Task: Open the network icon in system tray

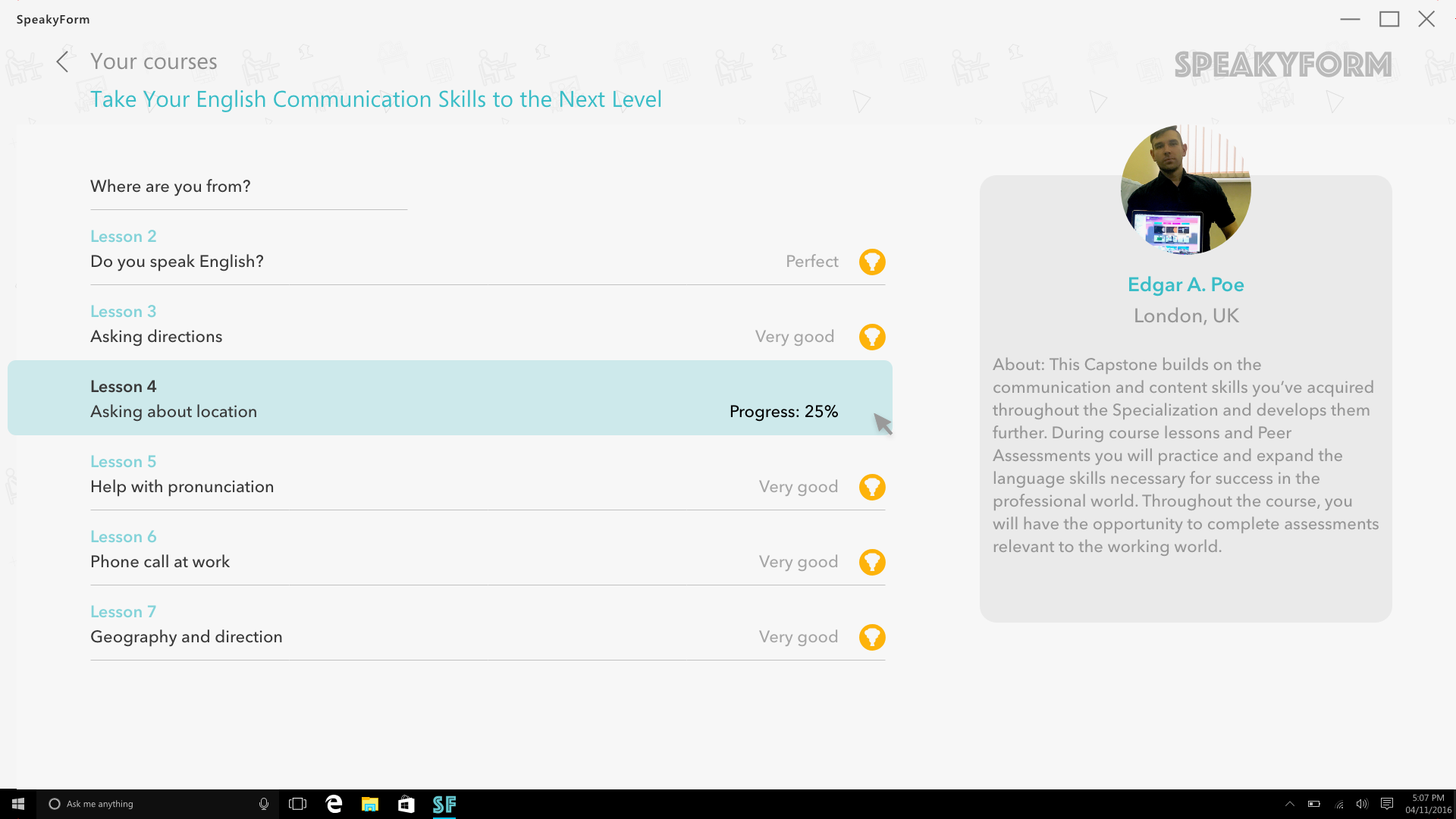Action: click(1339, 804)
